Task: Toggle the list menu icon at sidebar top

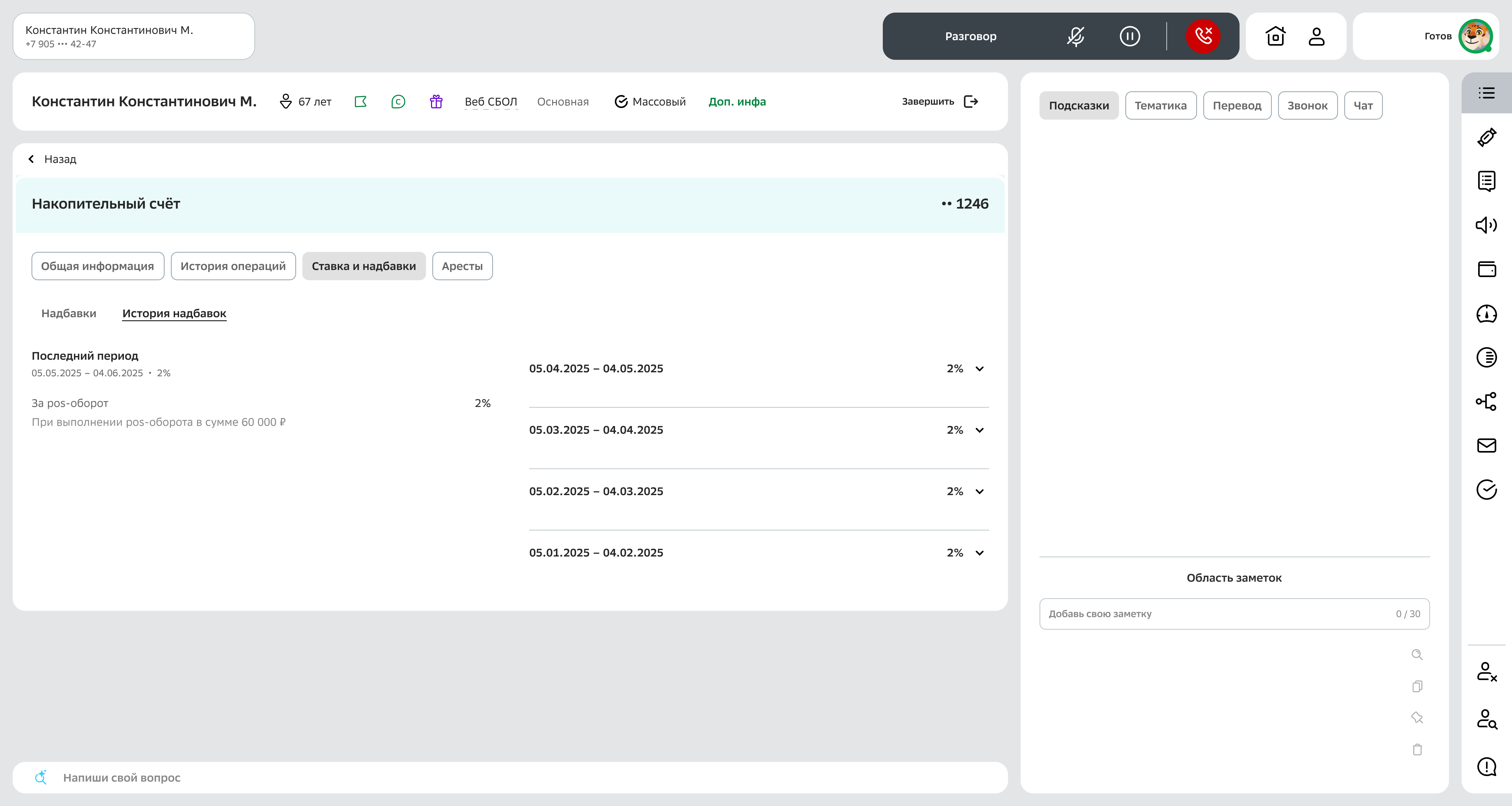Action: coord(1486,93)
